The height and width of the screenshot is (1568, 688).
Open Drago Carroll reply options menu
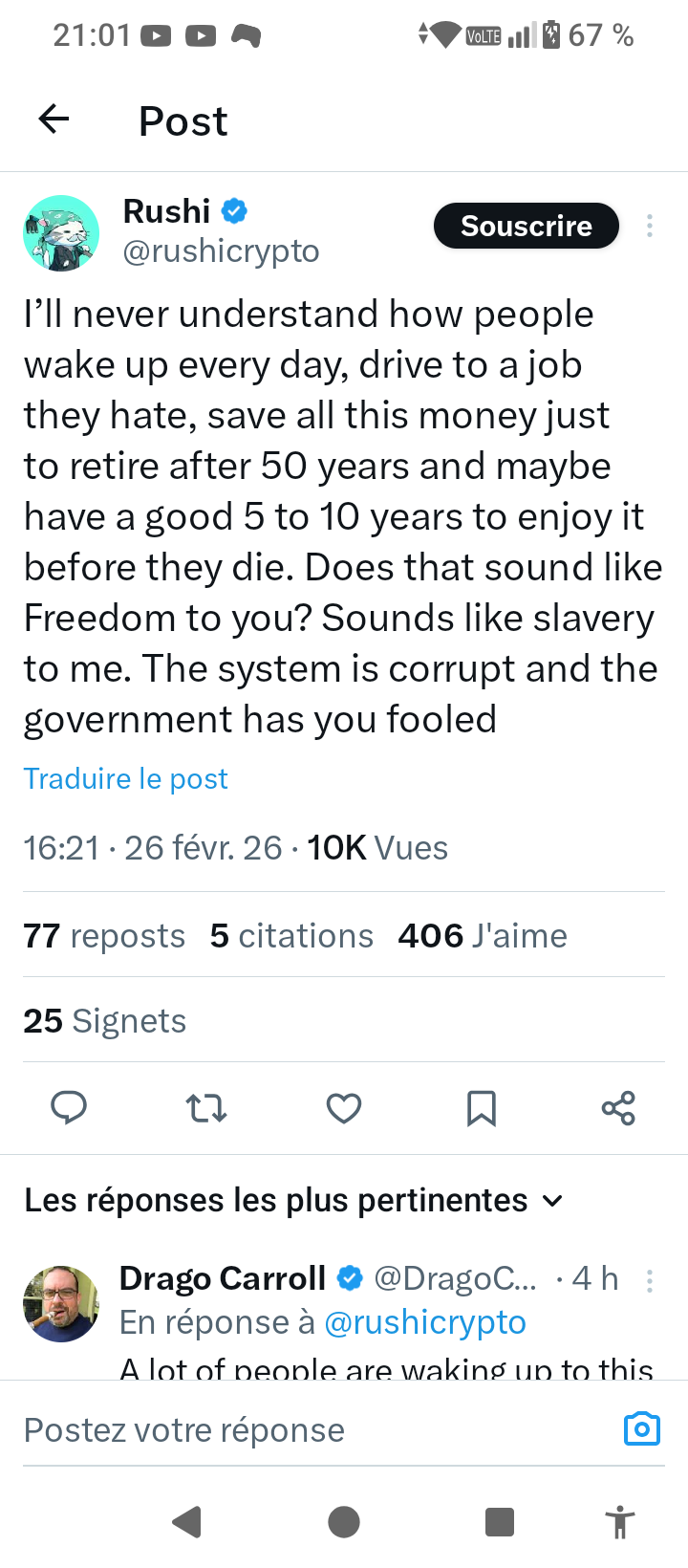[x=650, y=1280]
